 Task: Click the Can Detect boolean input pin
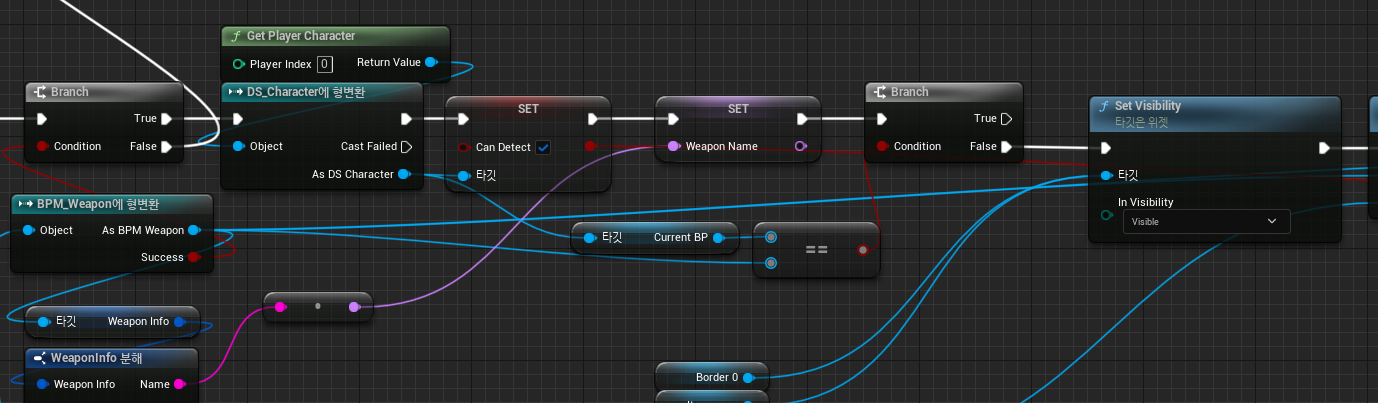point(463,147)
